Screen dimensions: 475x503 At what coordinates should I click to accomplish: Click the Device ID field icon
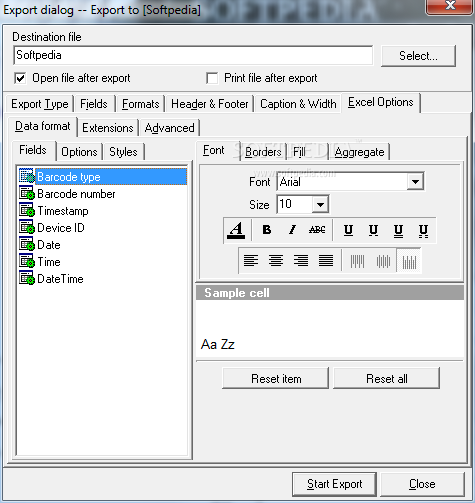[27, 227]
